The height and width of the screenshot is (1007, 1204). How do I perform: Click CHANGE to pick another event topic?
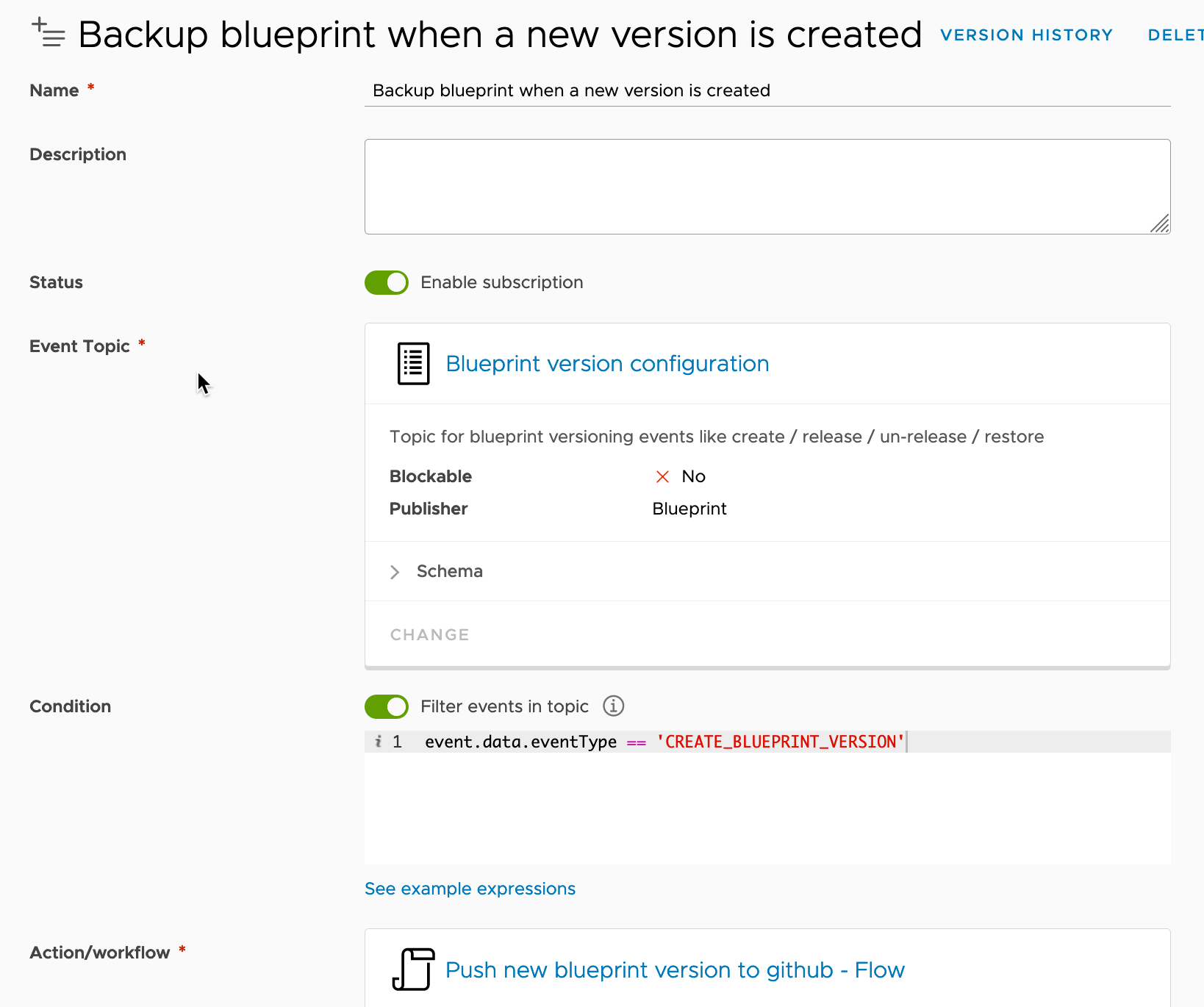coord(429,634)
